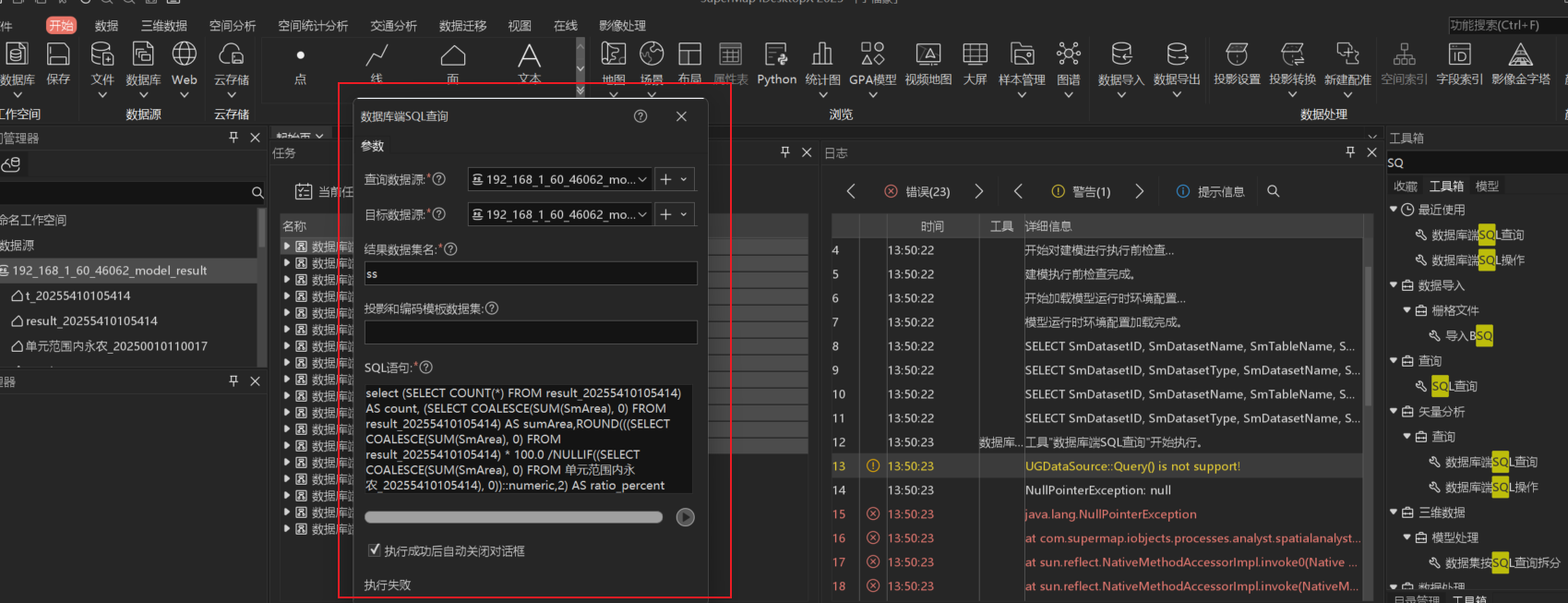Viewport: 1568px width, 603px height.
Task: Click the big screen (大屏) icon
Action: (x=976, y=54)
